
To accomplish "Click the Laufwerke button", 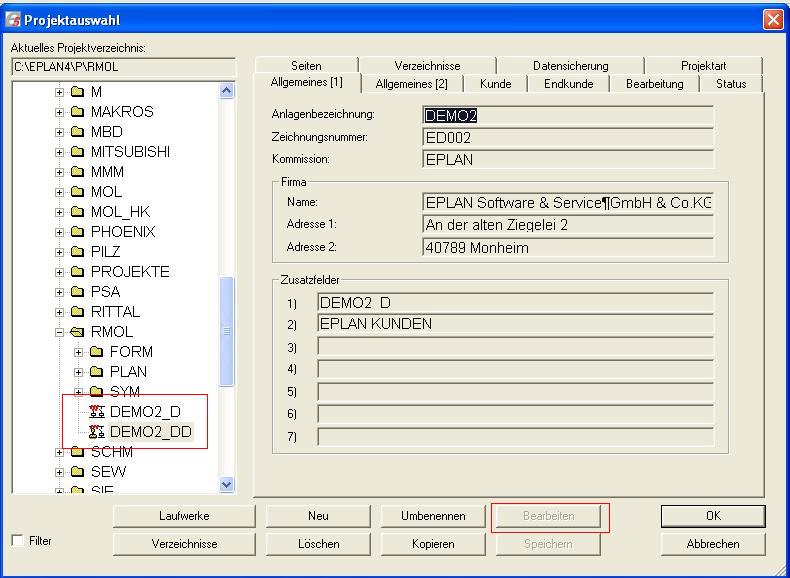I will click(x=184, y=516).
